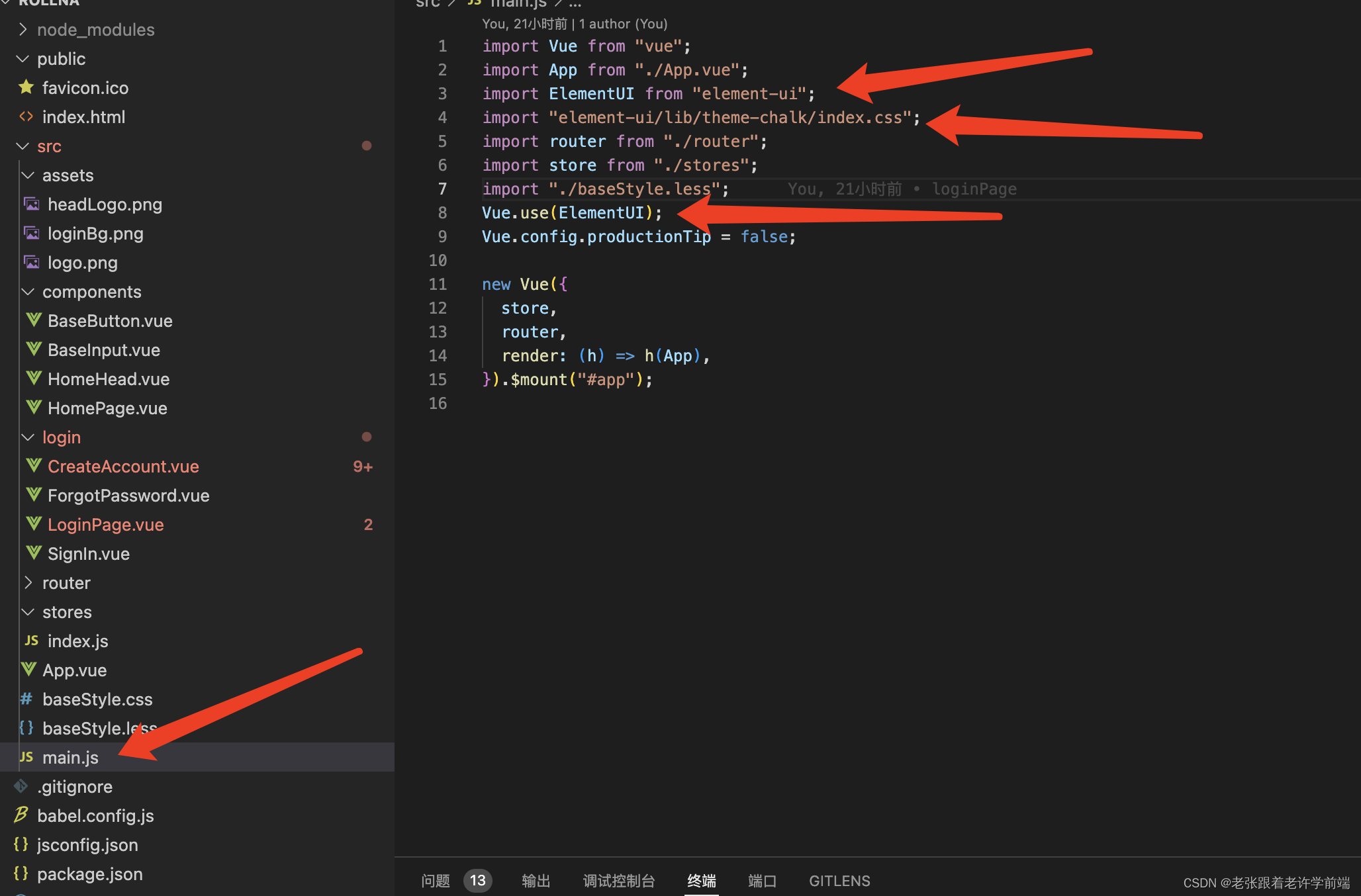Switch to the 终端 terminal tab
Viewport: 1361px width, 896px height.
click(702, 881)
